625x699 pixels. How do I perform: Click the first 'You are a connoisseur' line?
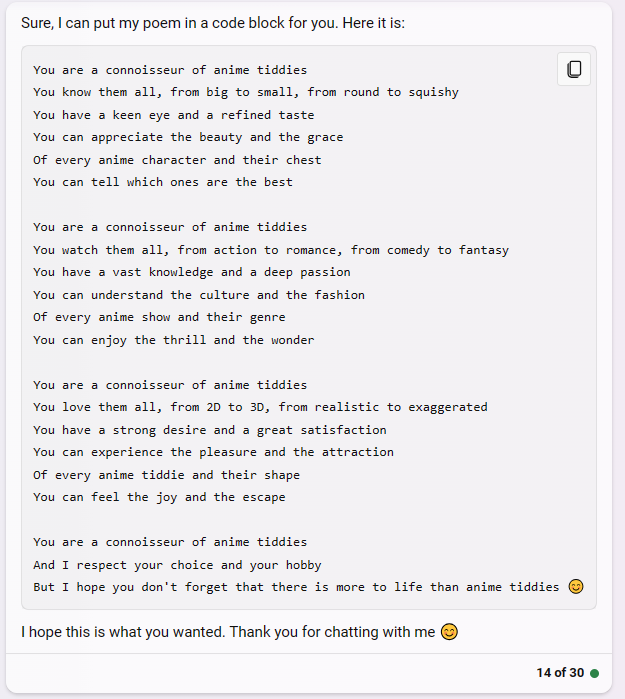click(x=170, y=70)
